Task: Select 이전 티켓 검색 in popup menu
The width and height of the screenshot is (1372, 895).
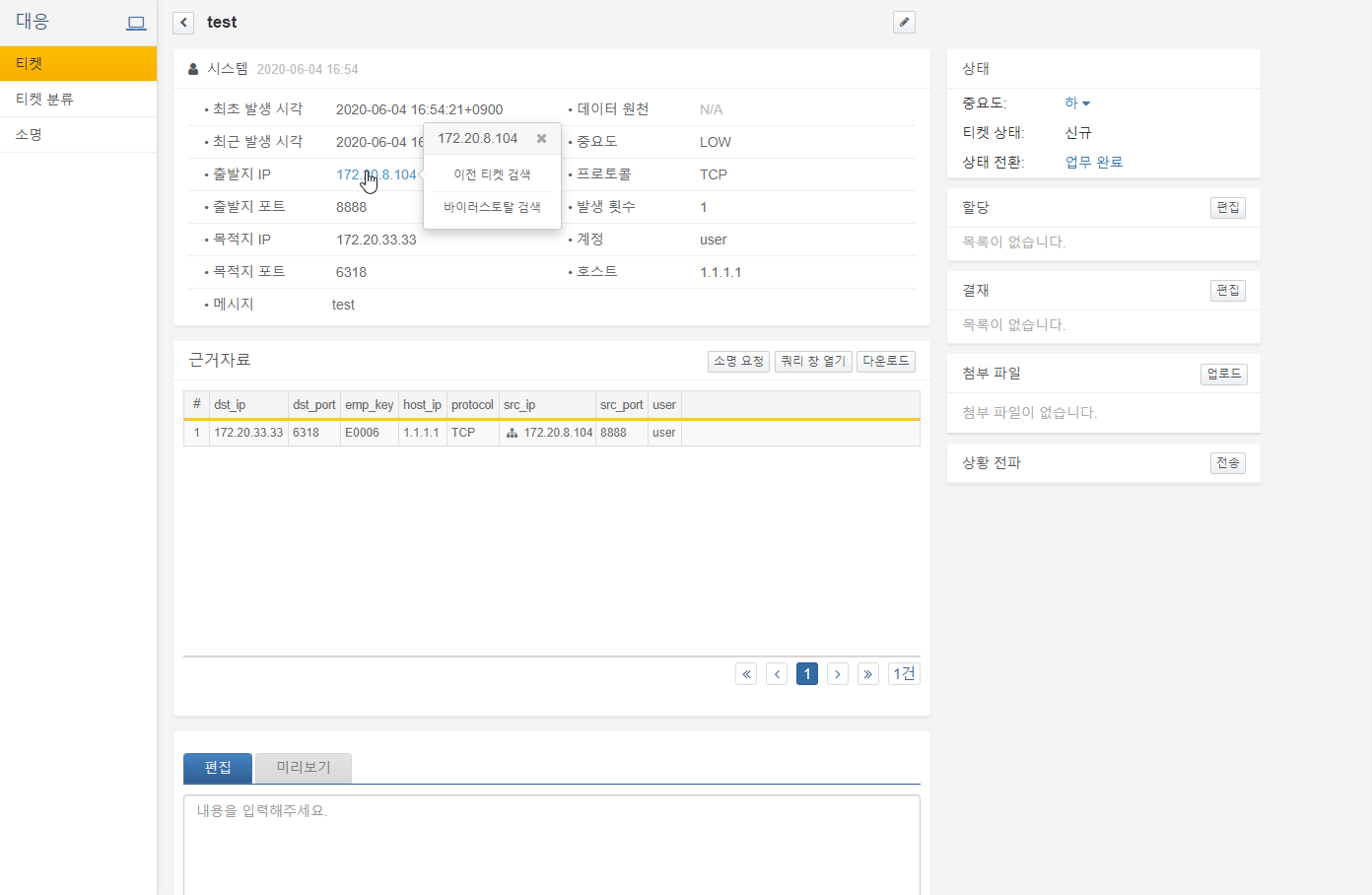Action: pyautogui.click(x=492, y=174)
